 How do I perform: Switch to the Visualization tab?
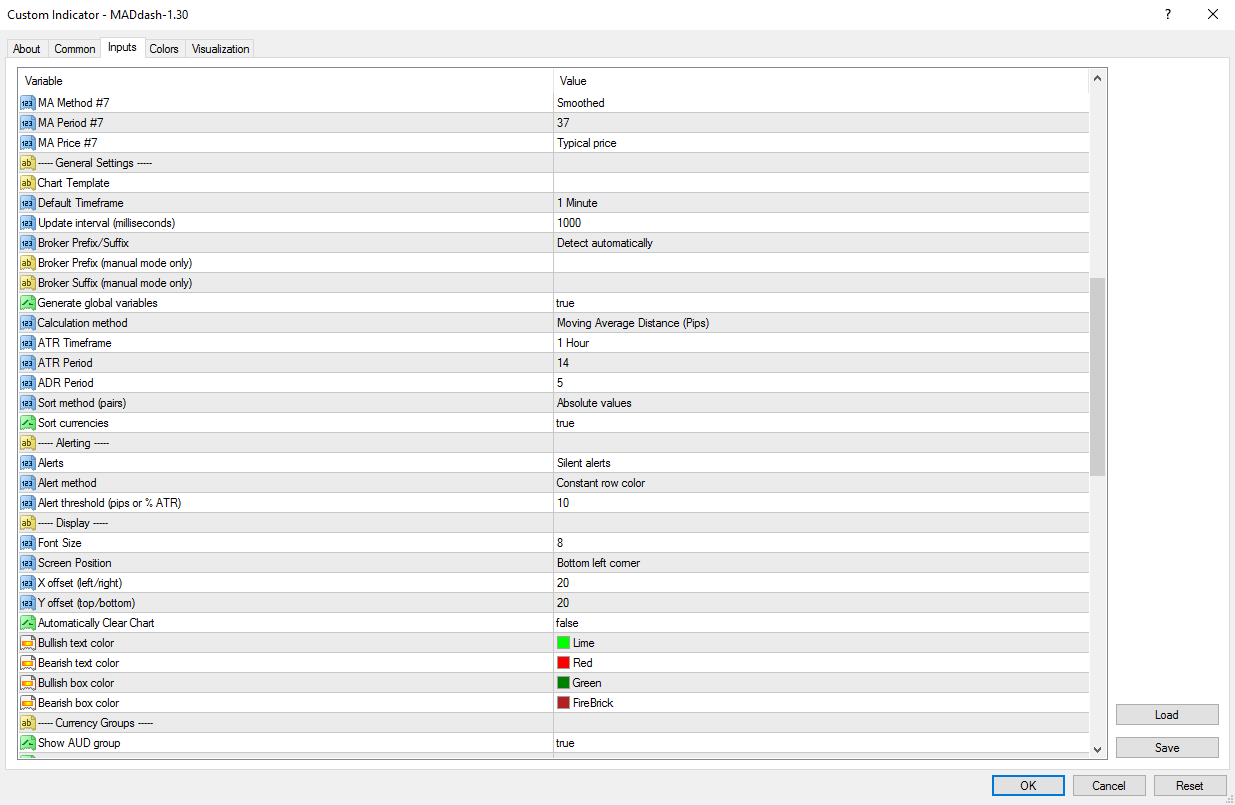pos(220,49)
